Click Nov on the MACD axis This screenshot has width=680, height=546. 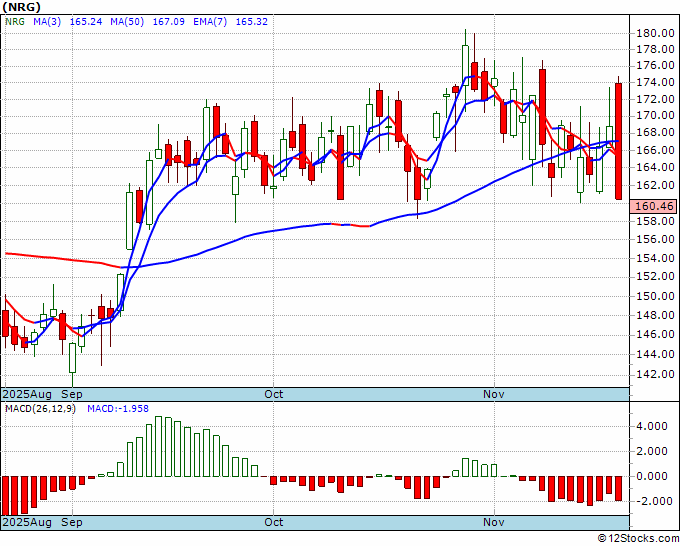494,522
